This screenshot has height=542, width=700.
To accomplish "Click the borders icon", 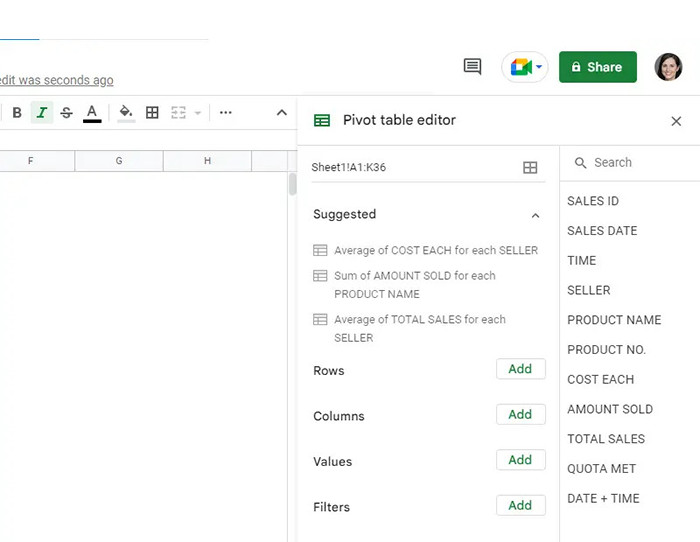I will pos(152,113).
